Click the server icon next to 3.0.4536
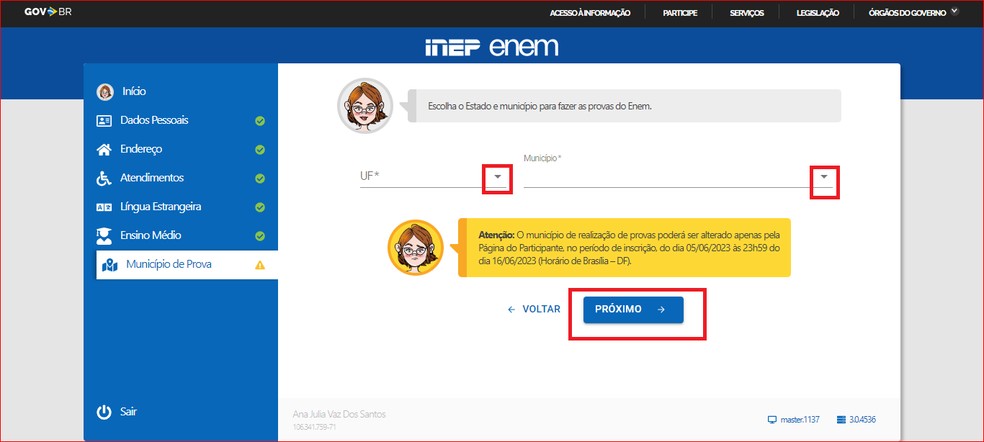This screenshot has height=442, width=984. [x=842, y=419]
